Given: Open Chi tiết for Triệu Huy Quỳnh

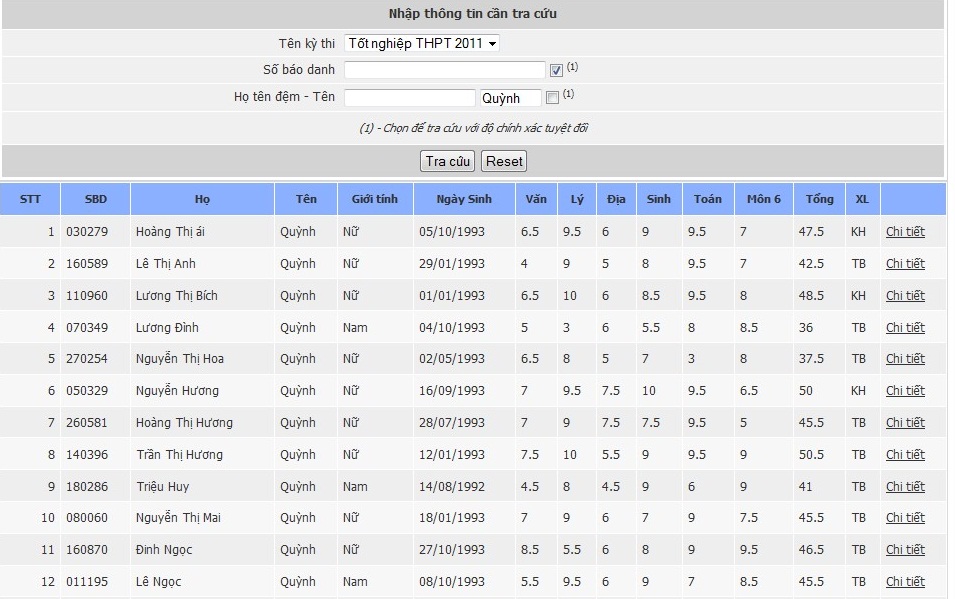Looking at the screenshot, I should [905, 486].
